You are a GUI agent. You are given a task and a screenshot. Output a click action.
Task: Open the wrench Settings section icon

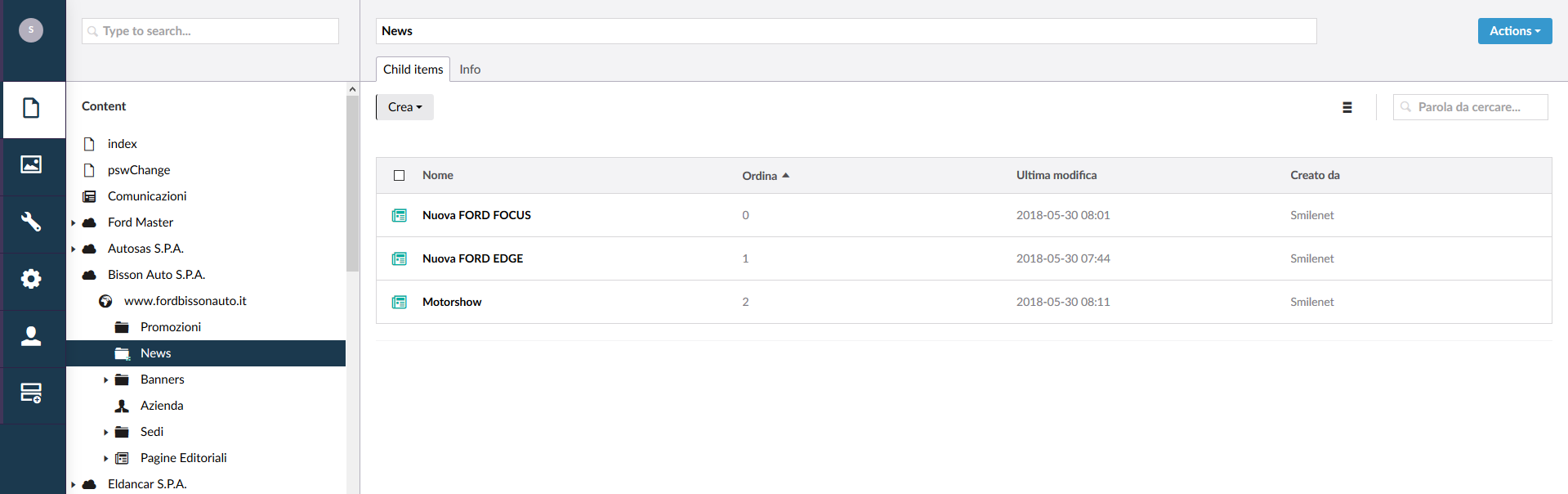tap(32, 222)
